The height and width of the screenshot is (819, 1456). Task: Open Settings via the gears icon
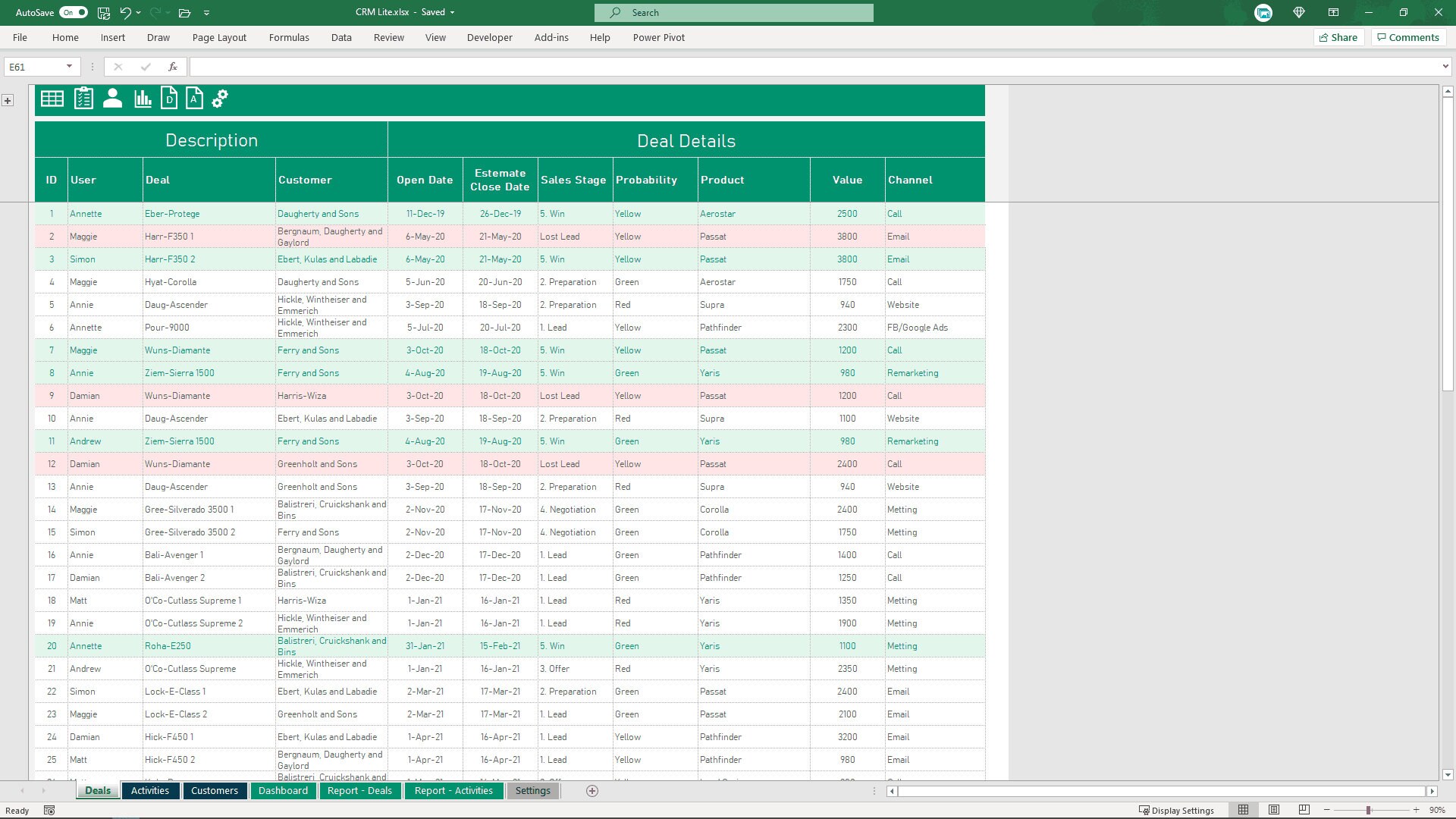coord(220,99)
